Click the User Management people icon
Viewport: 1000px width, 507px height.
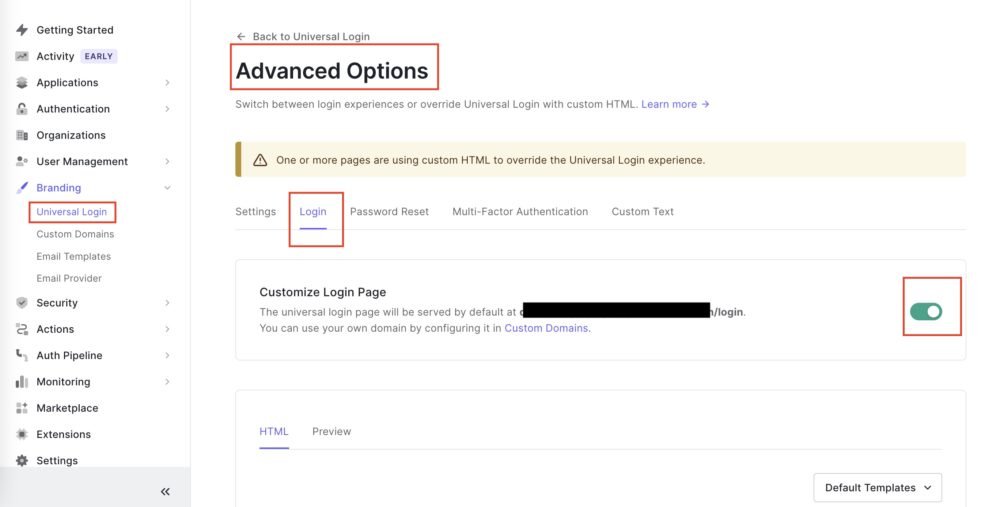coord(22,161)
